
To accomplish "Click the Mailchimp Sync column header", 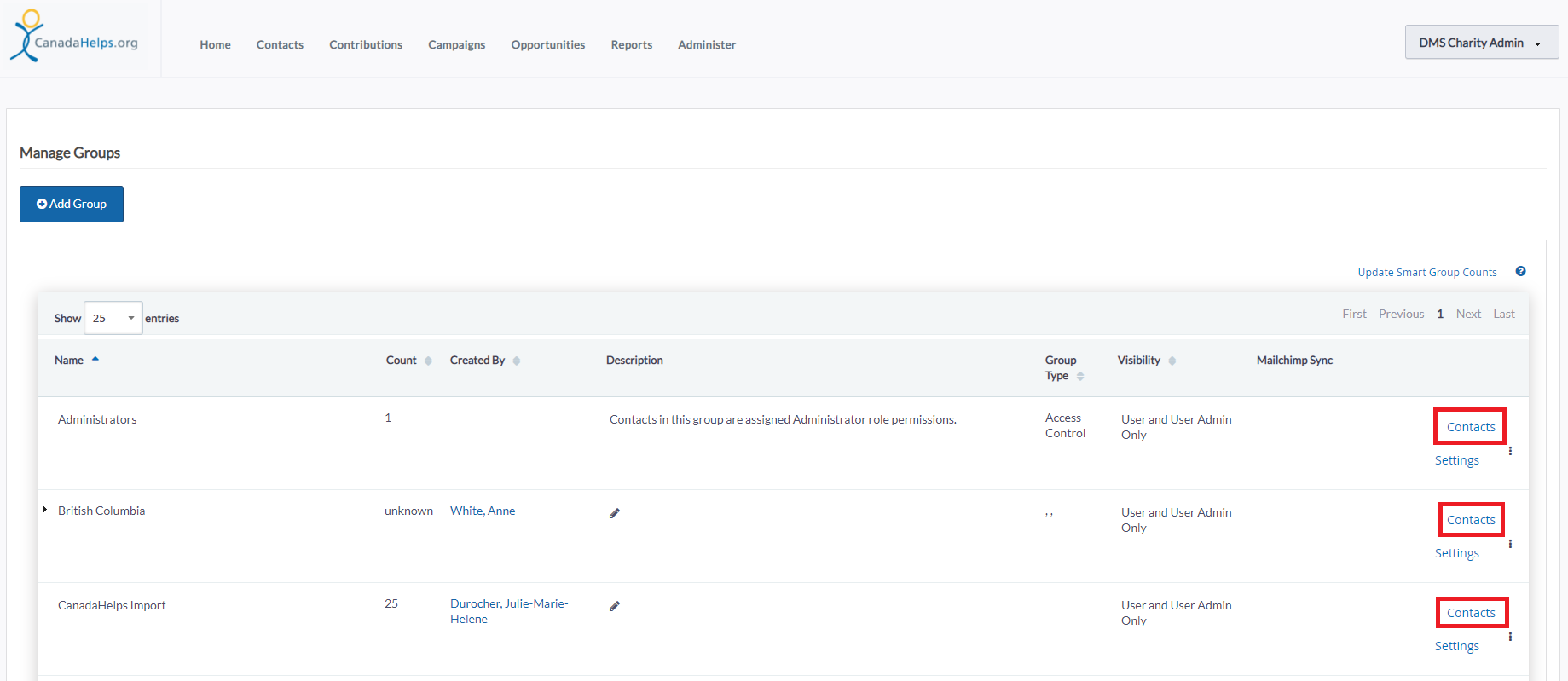I will [x=1294, y=361].
